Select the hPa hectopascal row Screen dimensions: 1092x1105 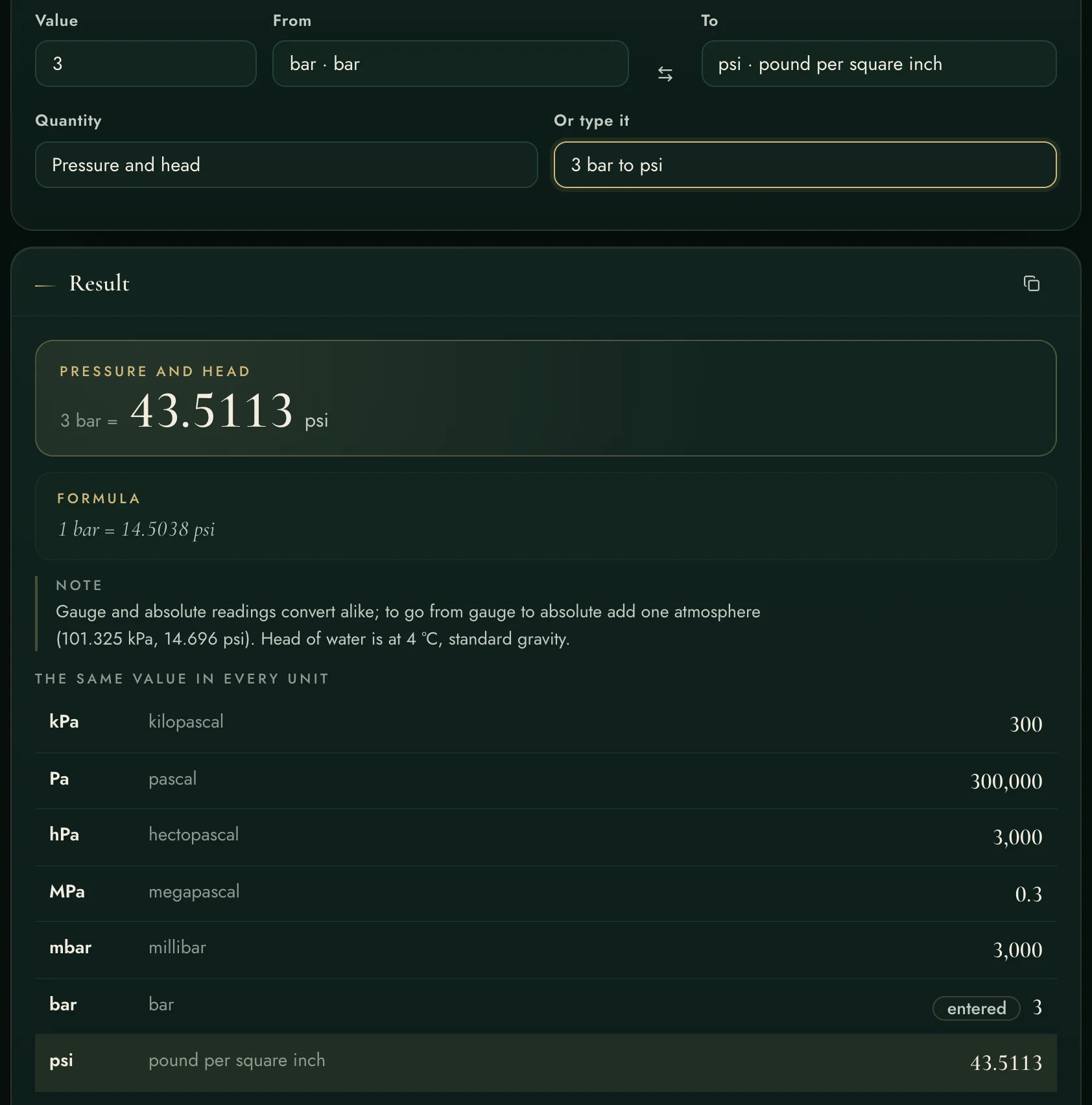pyautogui.click(x=545, y=837)
